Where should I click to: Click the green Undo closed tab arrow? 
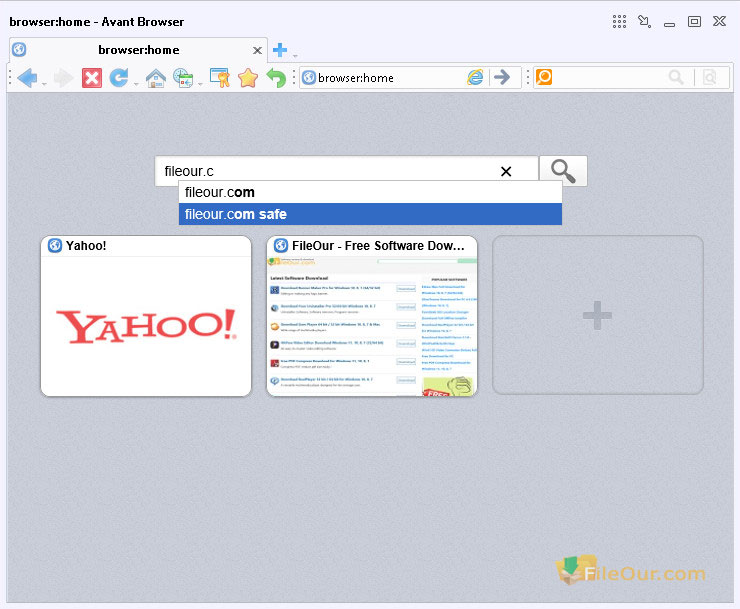pyautogui.click(x=276, y=78)
